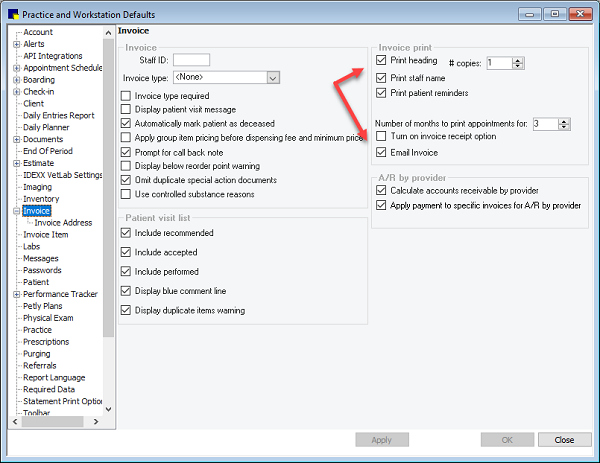Expand the Performance Tracker node

click(x=16, y=294)
